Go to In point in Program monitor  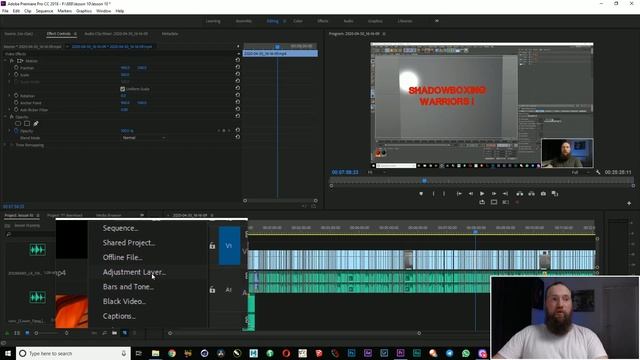coord(459,194)
